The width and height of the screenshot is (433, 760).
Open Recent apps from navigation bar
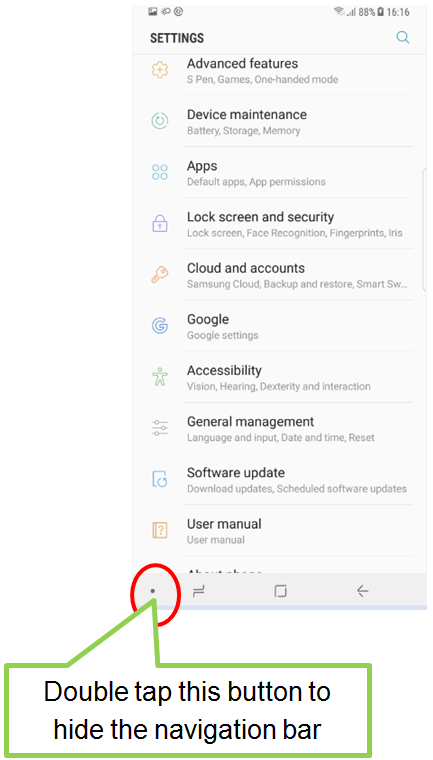(x=198, y=591)
